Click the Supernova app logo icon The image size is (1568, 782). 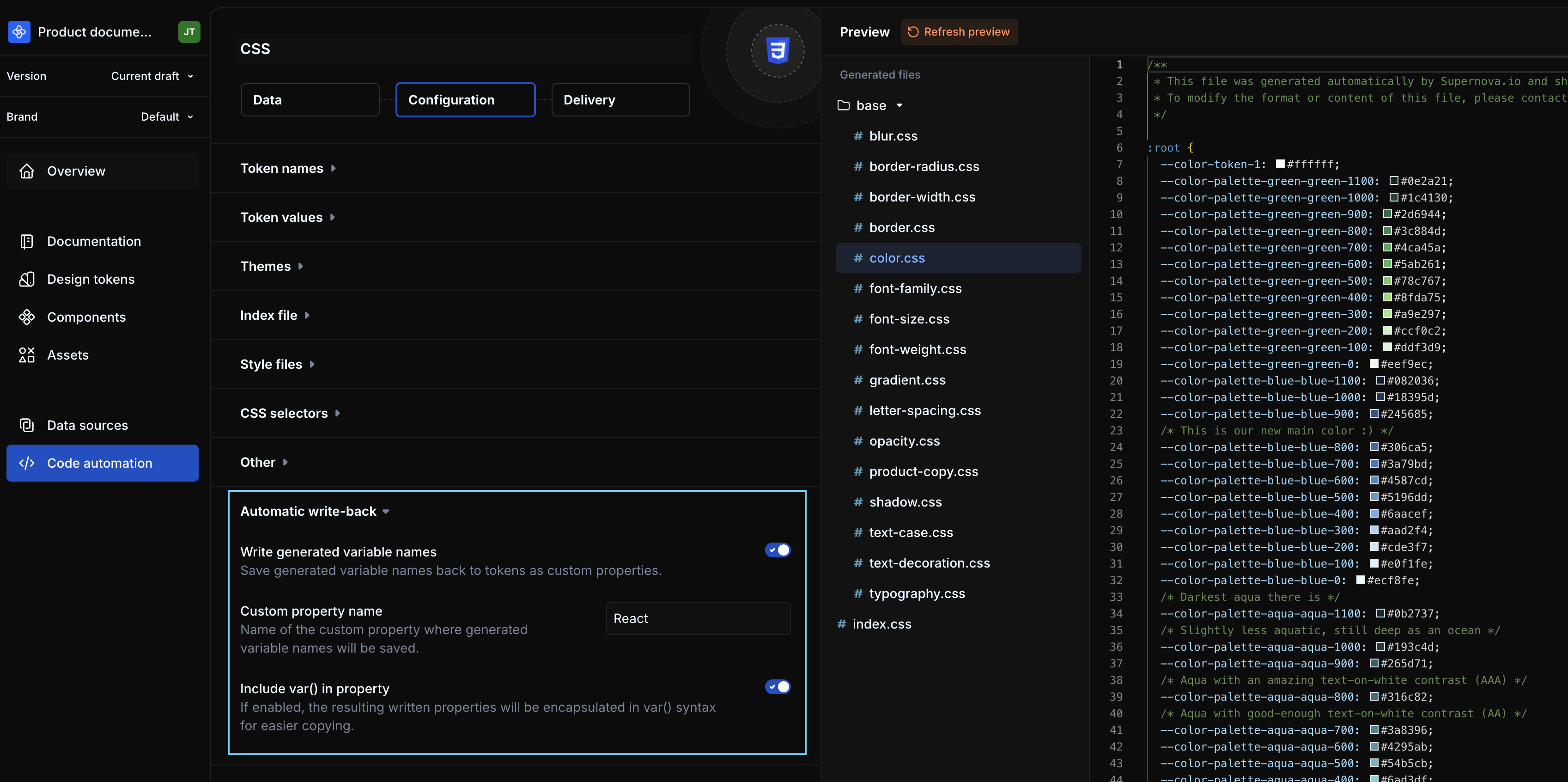point(19,32)
